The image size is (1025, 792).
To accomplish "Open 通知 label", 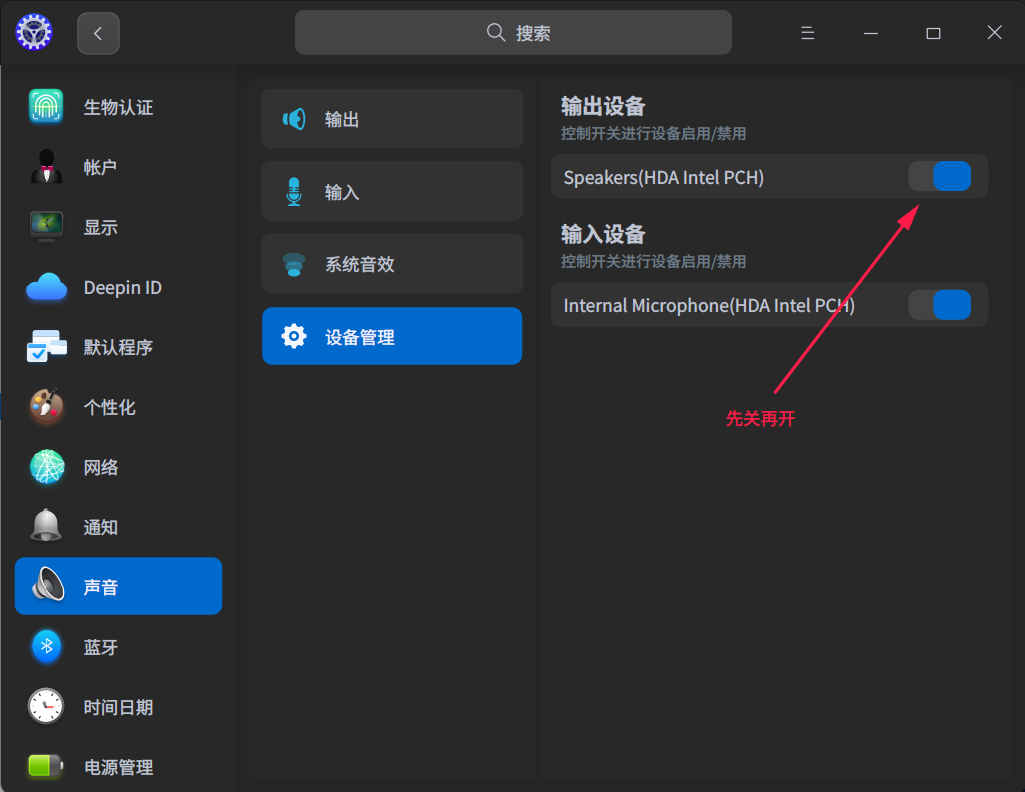I will click(101, 527).
